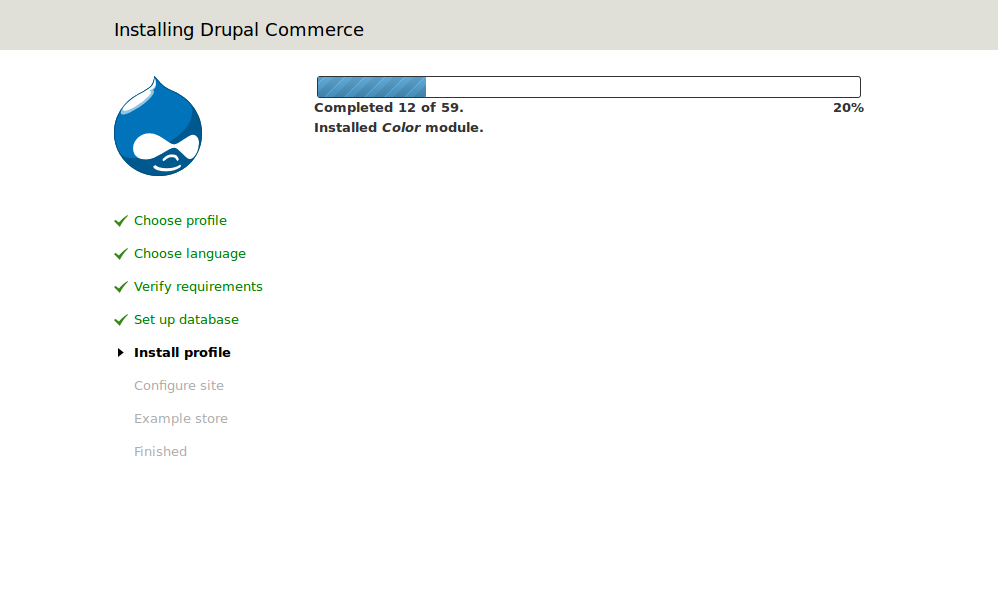The image size is (998, 602).
Task: Click the 20% progress percentage
Action: point(848,108)
